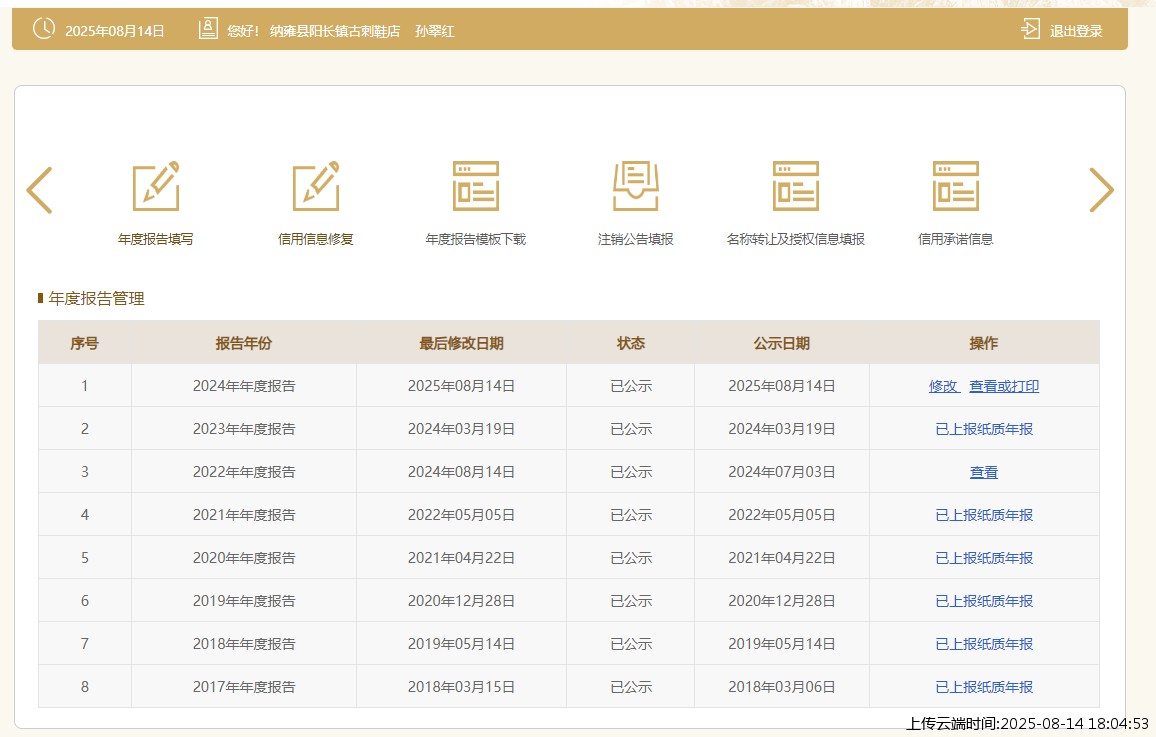Click 已上报纸质年报 in 2020 row
The height and width of the screenshot is (737, 1156).
pos(983,558)
